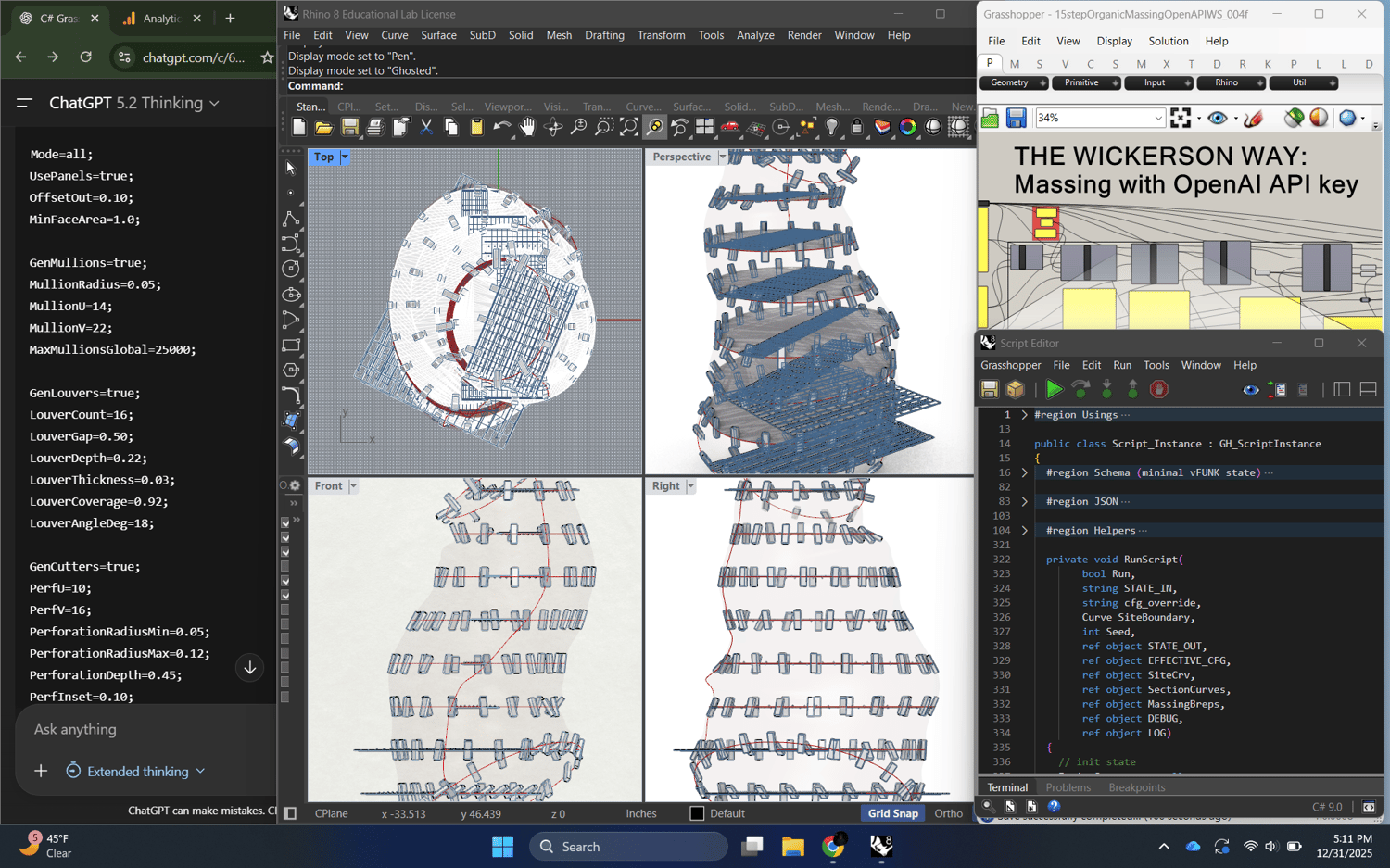Click the Zoom Extents icon in Rhino
The height and width of the screenshot is (868, 1390).
pos(629,128)
